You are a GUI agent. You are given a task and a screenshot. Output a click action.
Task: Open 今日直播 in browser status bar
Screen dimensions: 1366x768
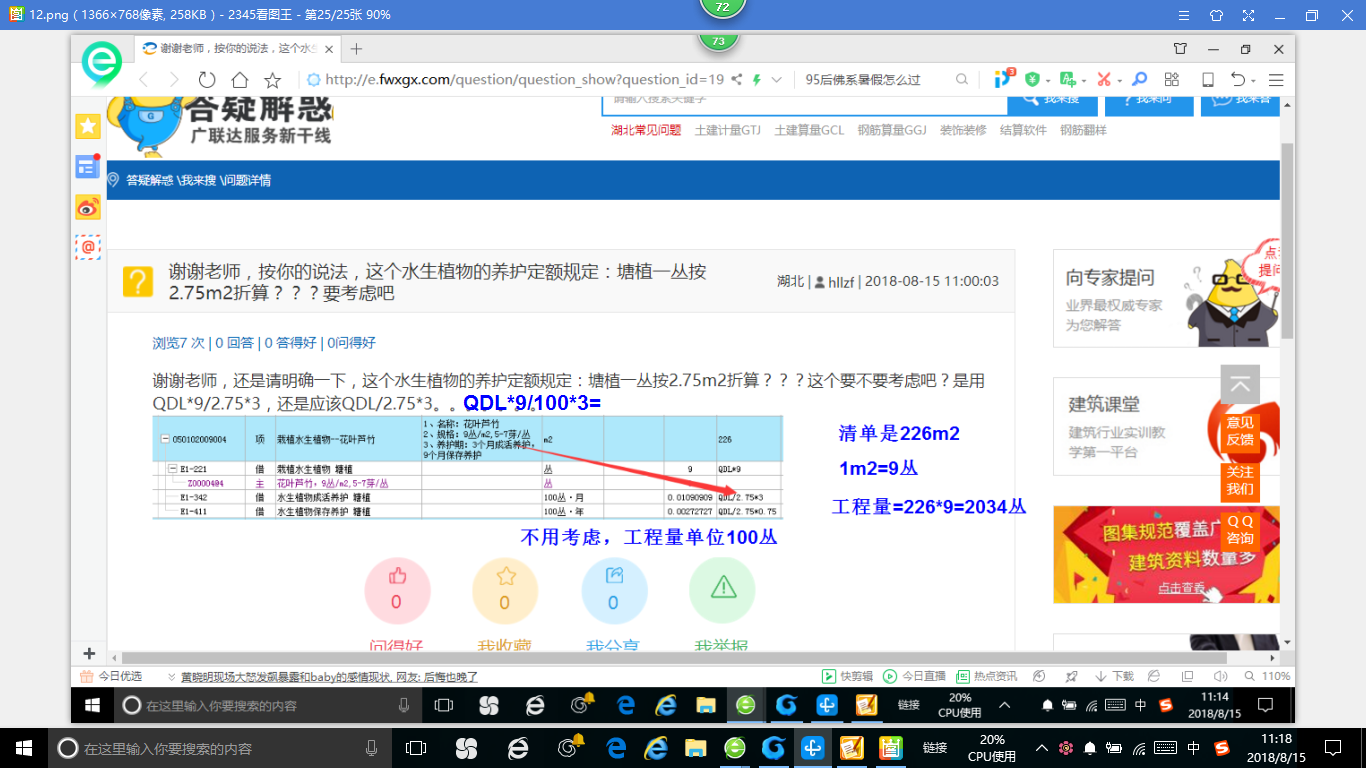915,676
